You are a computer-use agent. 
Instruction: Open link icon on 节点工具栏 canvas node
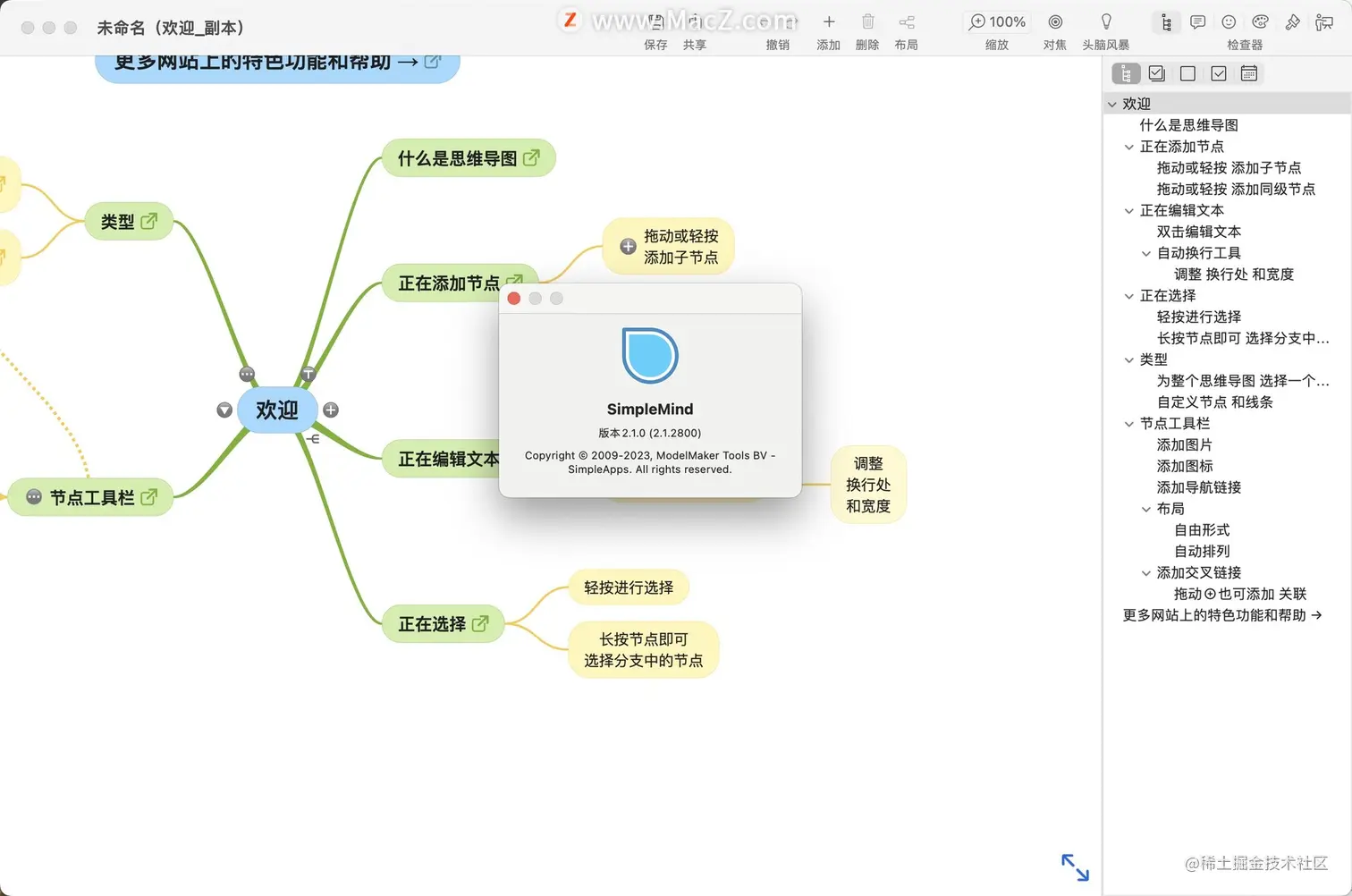click(x=148, y=497)
